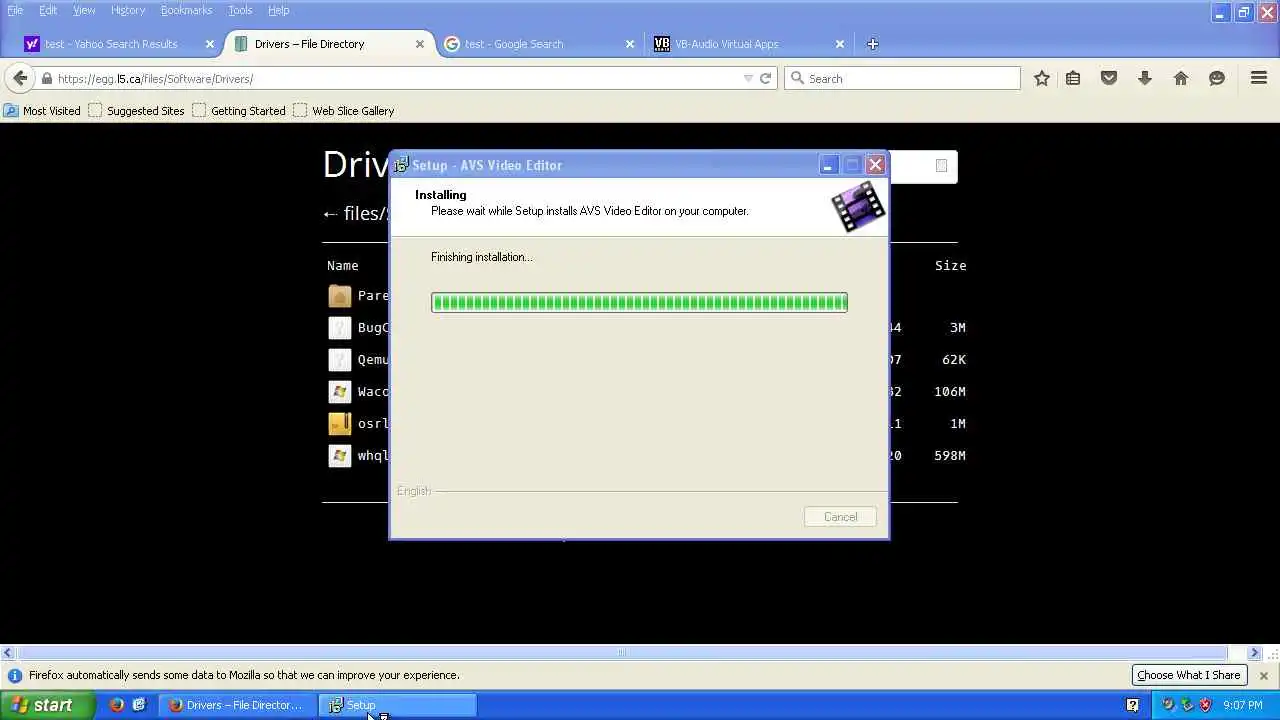Open the Windows Start menu
The width and height of the screenshot is (1280, 720).
pyautogui.click(x=47, y=705)
